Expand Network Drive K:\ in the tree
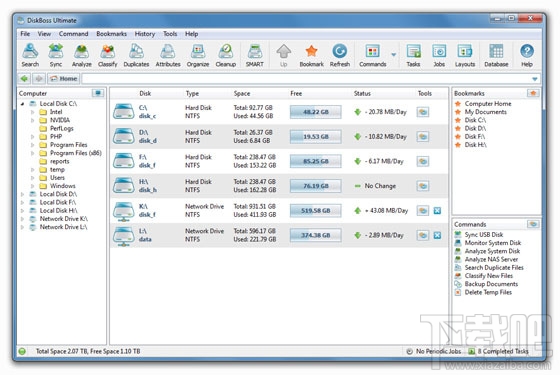The width and height of the screenshot is (560, 375). (22, 219)
